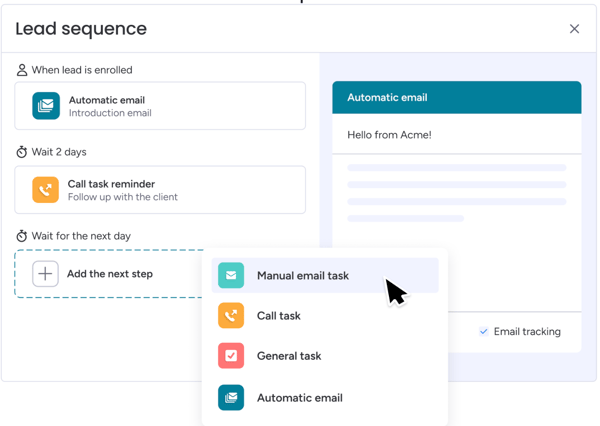Screen dimensions: 600x426
Task: Click the orange Call task icon in menu
Action: click(231, 316)
